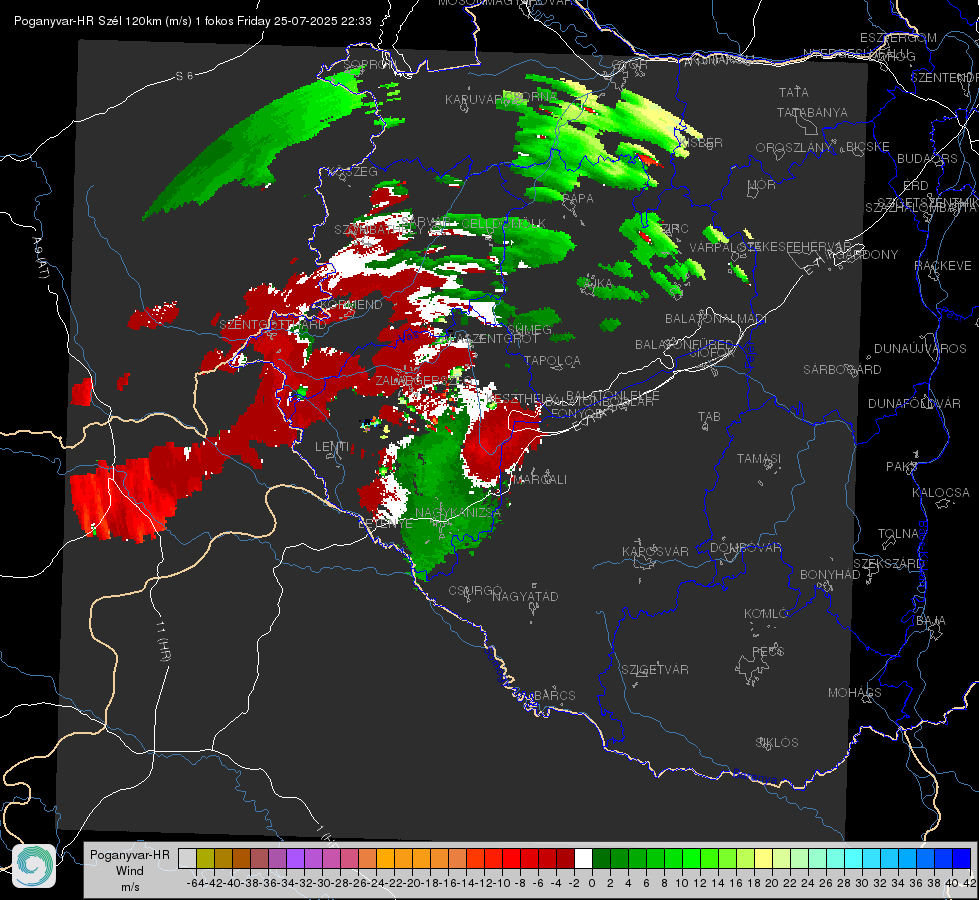Select the S 6 road label

click(x=184, y=76)
